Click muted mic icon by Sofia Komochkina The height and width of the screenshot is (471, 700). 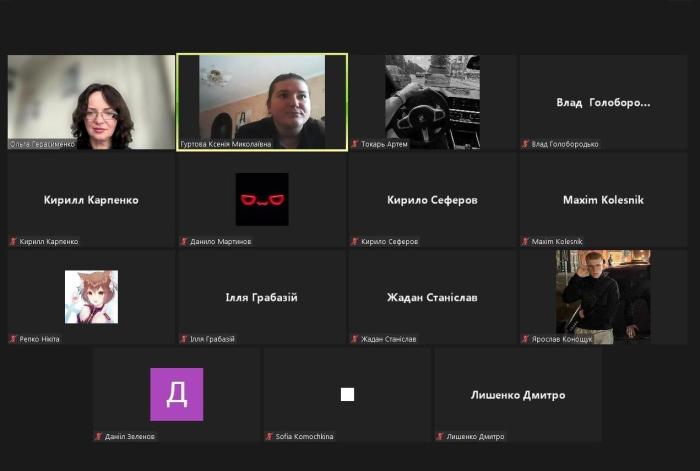click(x=269, y=437)
